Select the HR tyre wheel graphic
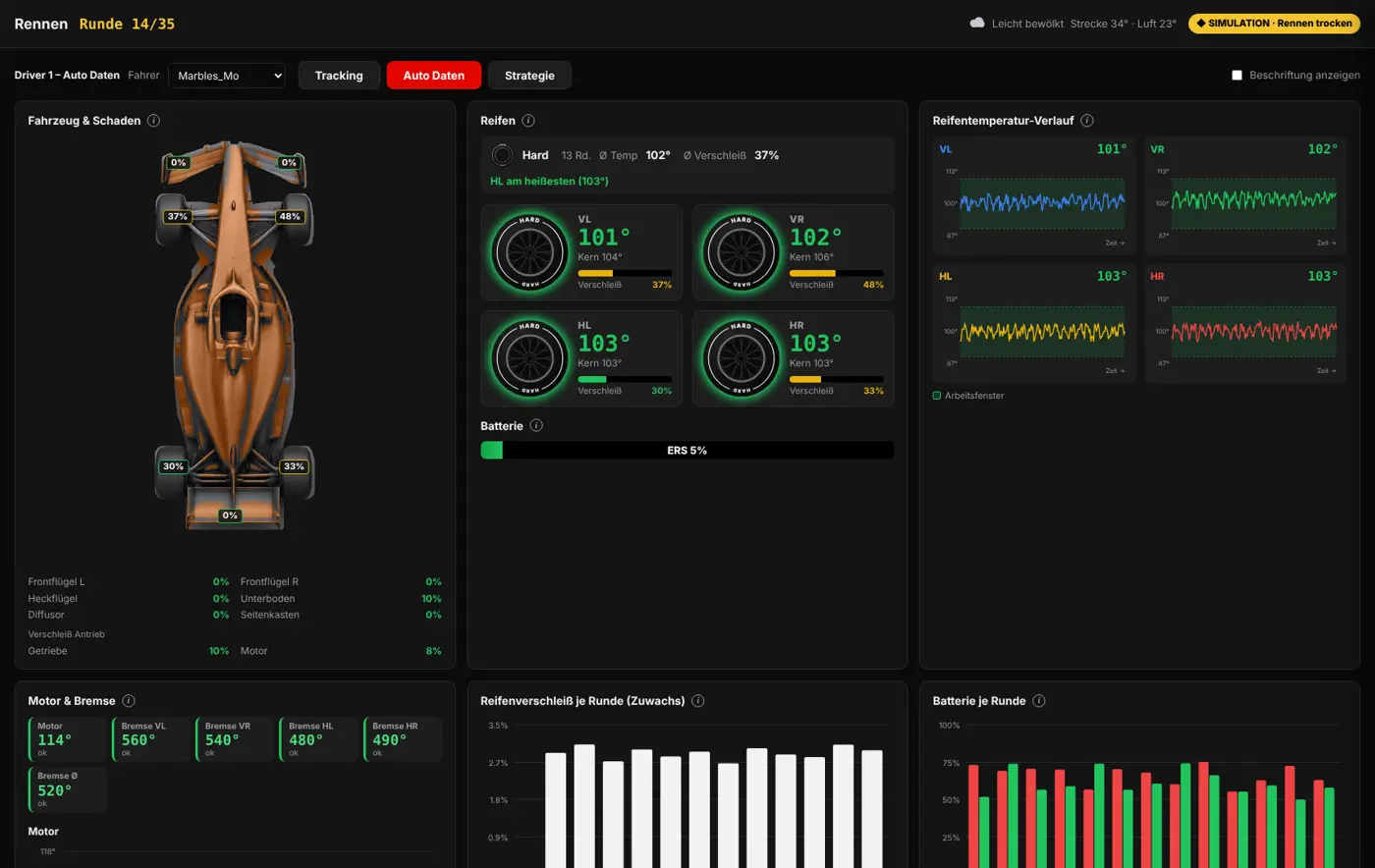 point(742,357)
